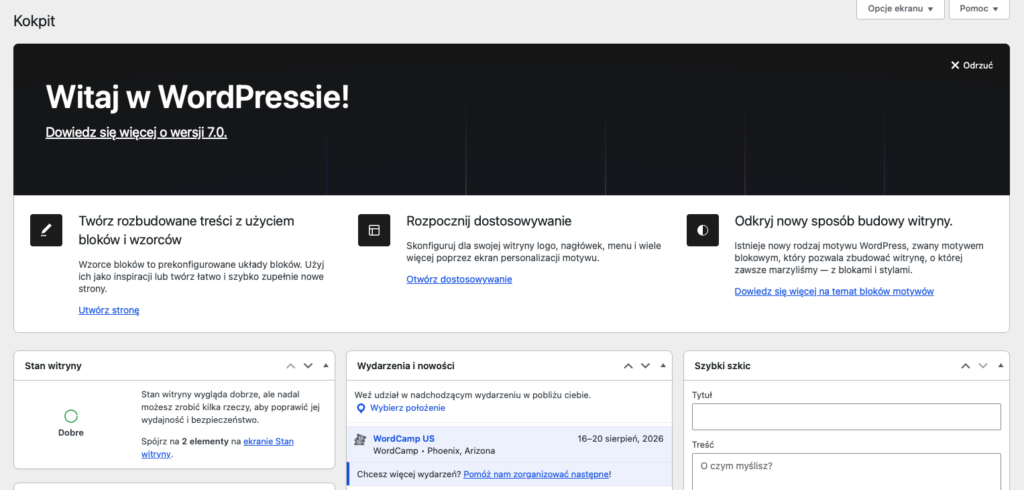Click the layout customization icon
Image resolution: width=1024 pixels, height=490 pixels.
tap(374, 230)
